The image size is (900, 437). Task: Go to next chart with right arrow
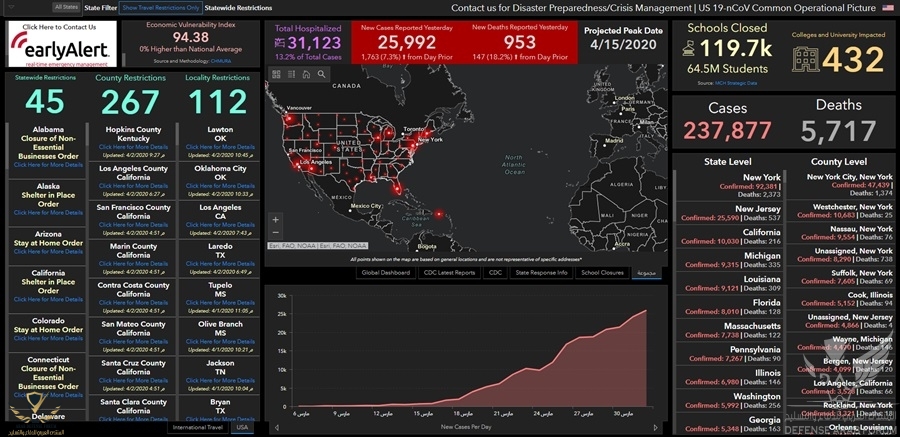point(655,427)
